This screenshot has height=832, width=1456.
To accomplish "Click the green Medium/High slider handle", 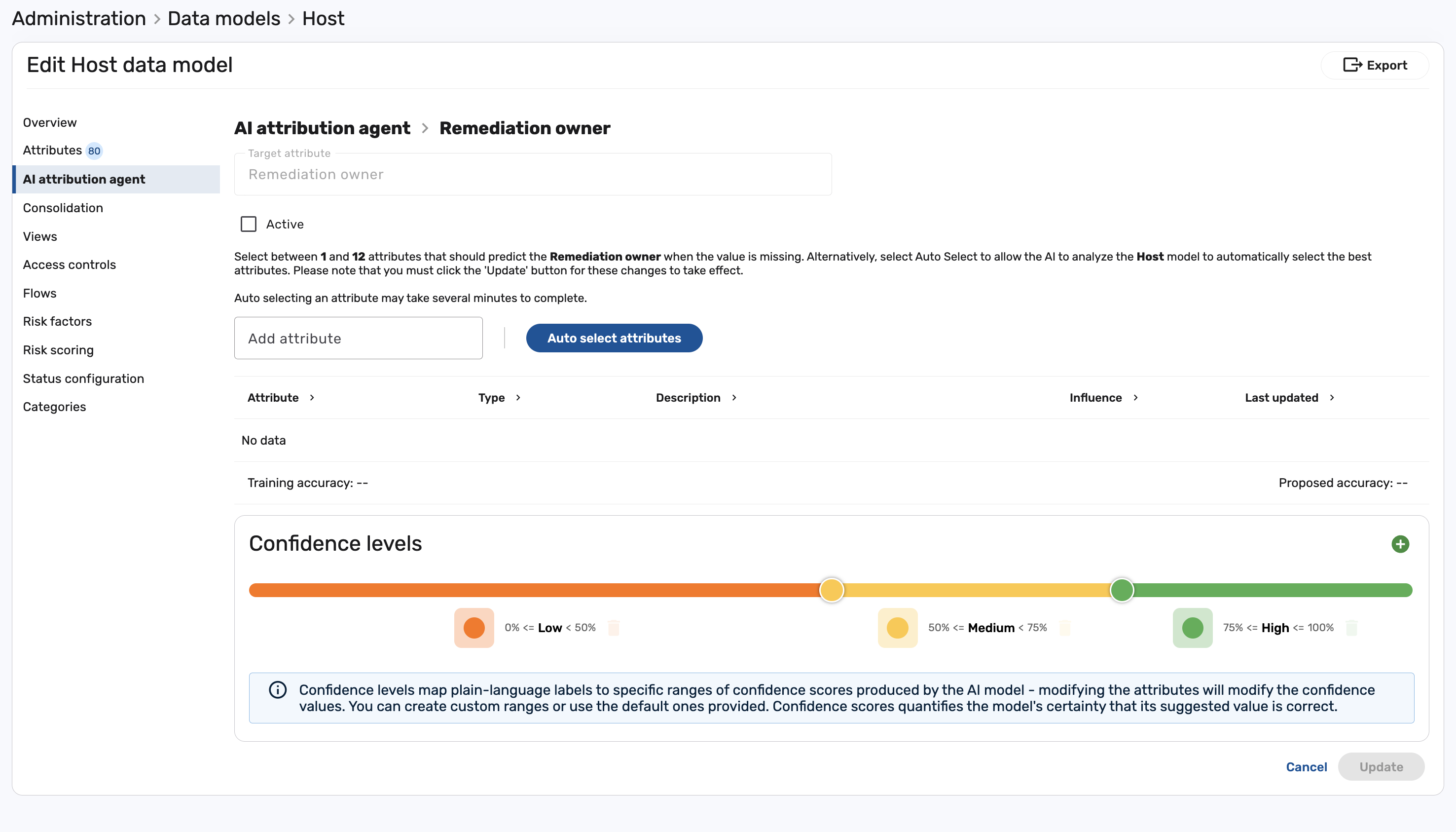I will 1122,590.
